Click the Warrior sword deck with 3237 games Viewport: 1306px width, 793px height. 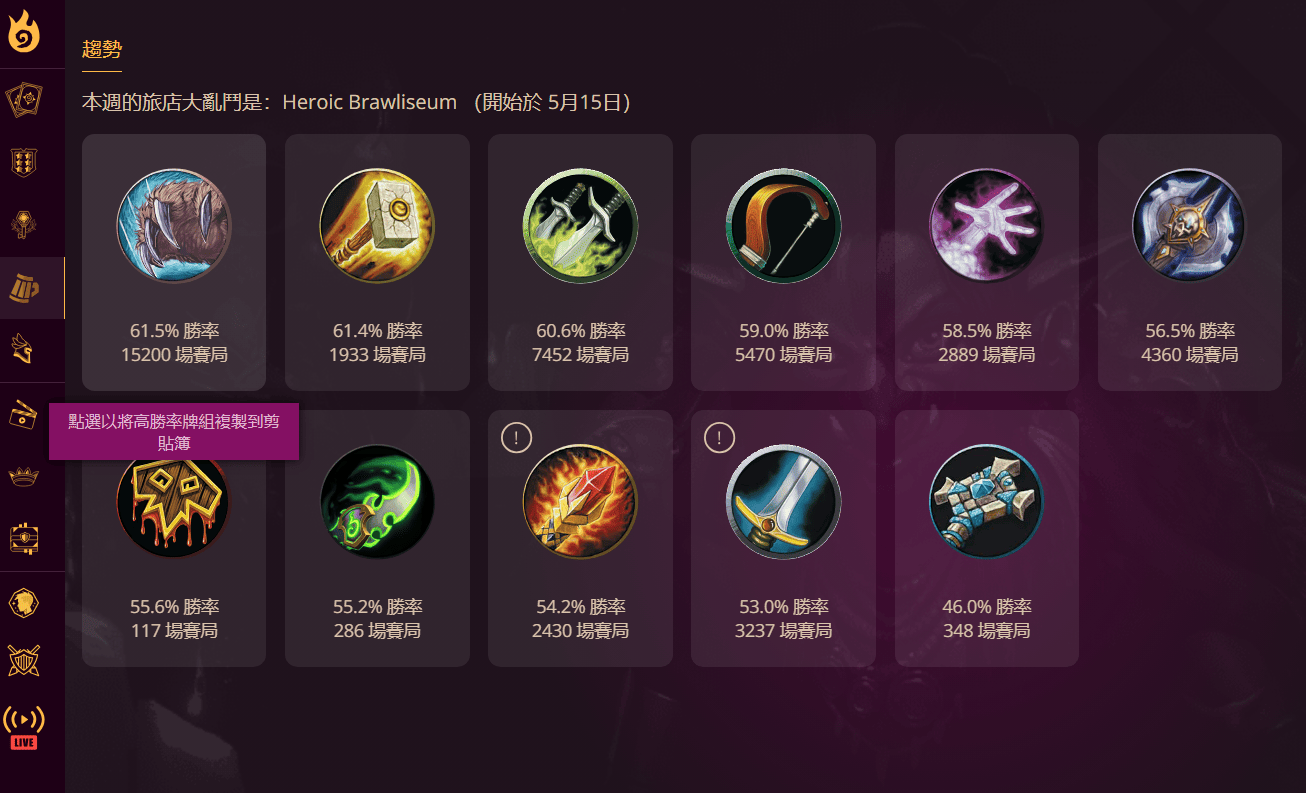783,538
